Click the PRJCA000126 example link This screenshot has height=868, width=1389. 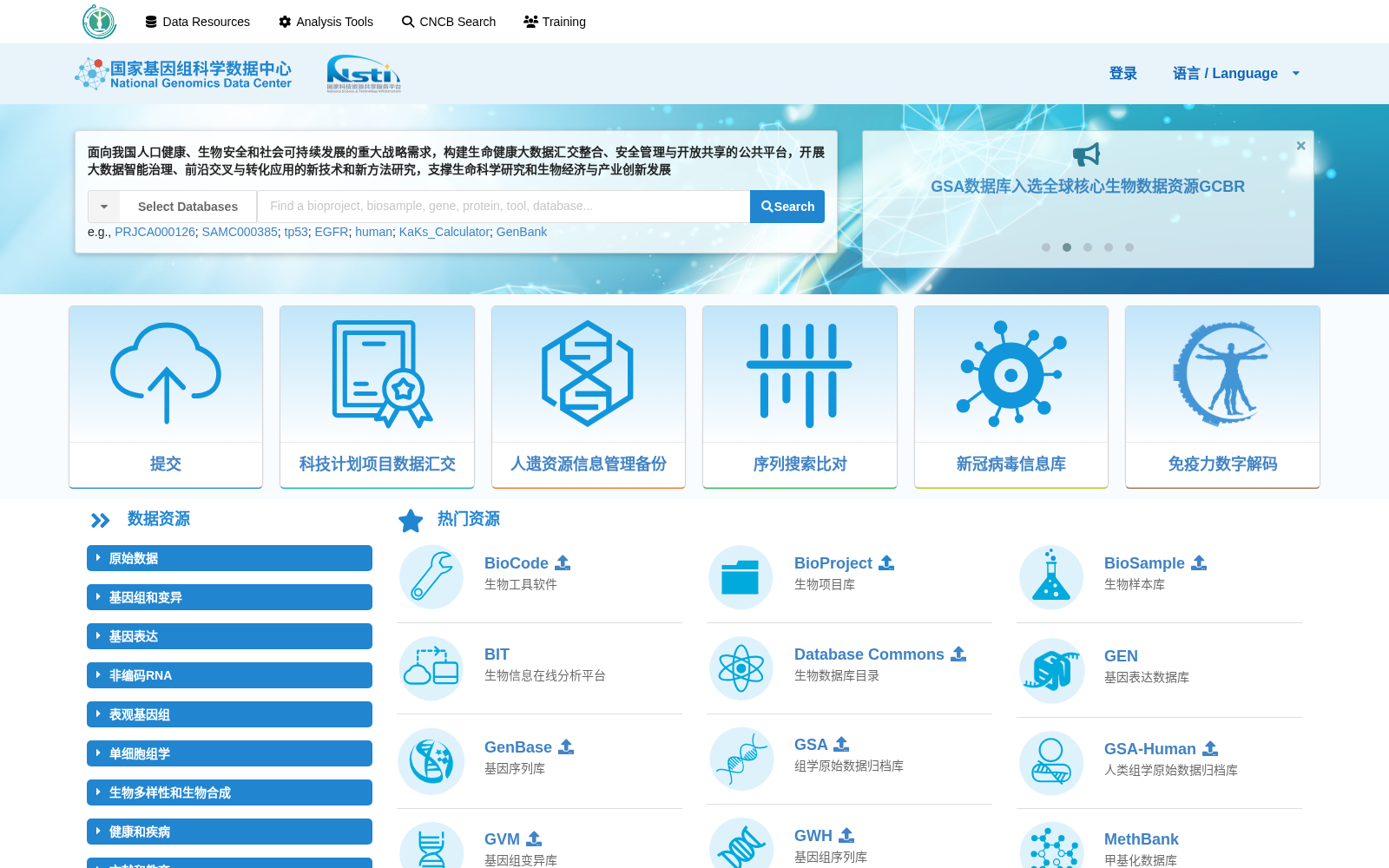[155, 232]
